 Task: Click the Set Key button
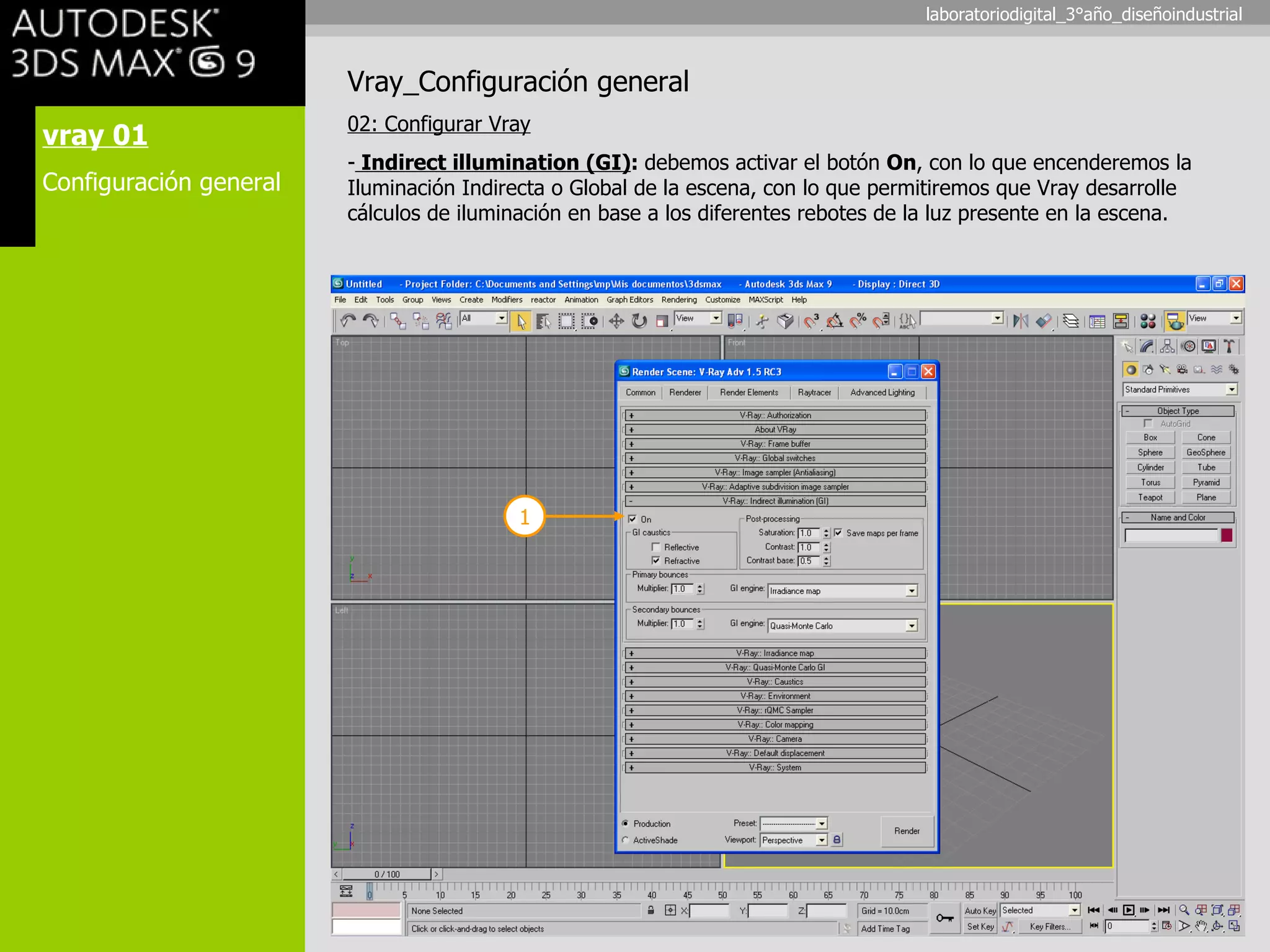click(980, 927)
